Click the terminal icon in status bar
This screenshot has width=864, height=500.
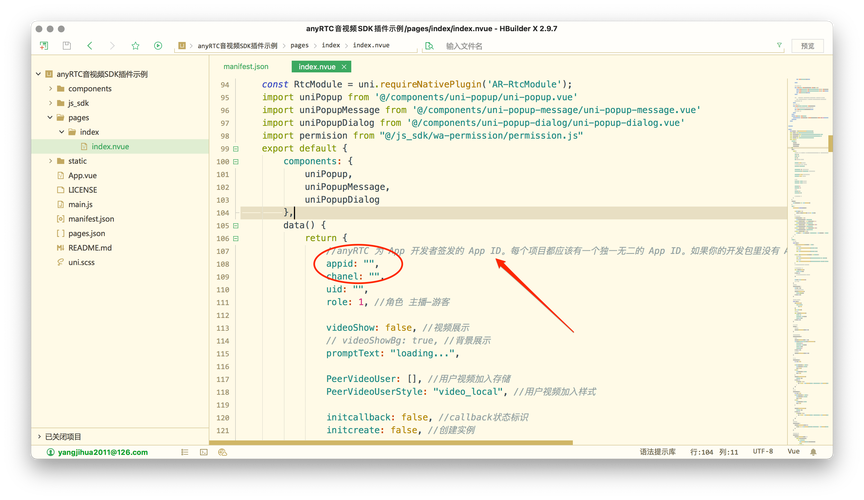204,452
